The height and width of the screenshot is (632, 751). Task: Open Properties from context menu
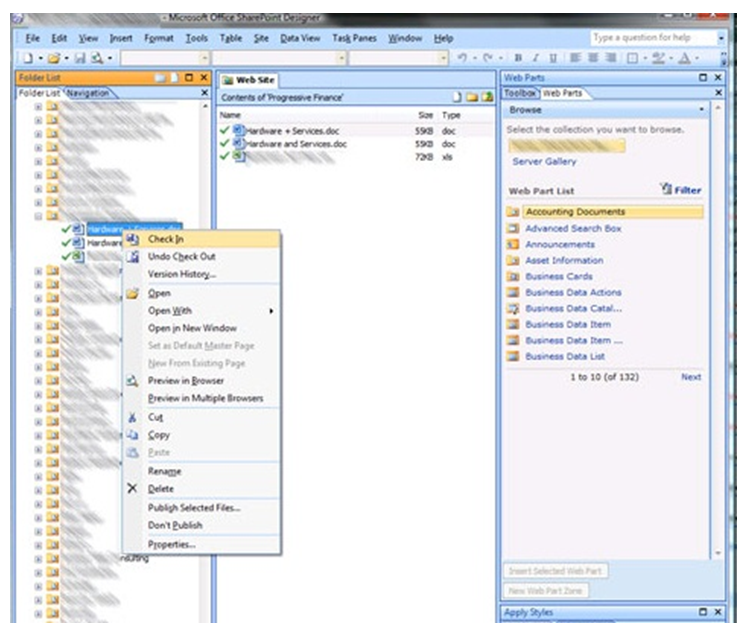[x=202, y=545]
